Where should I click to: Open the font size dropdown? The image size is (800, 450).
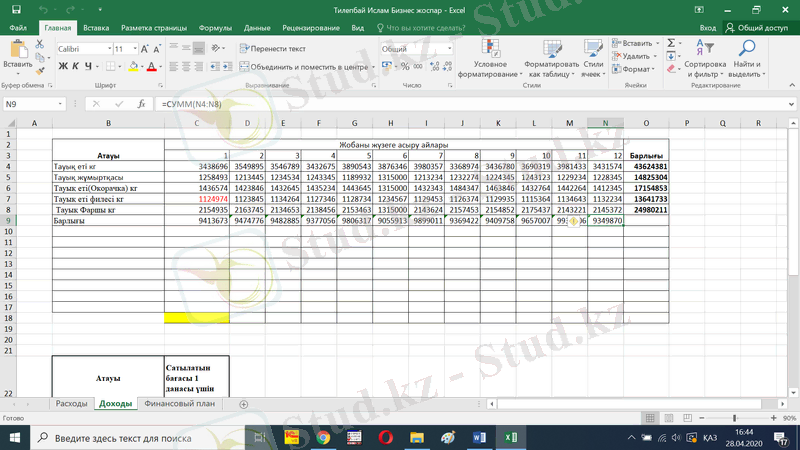pos(134,49)
